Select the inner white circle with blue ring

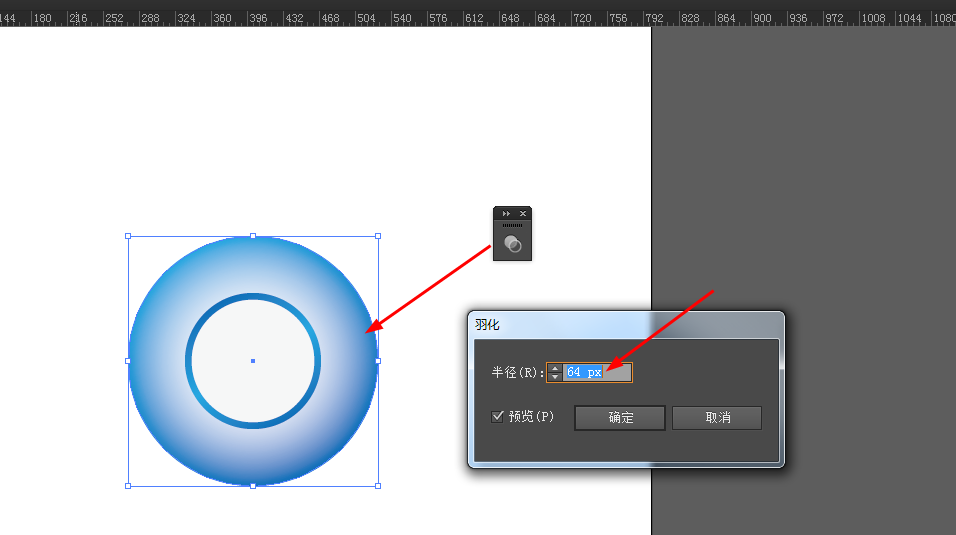click(x=253, y=361)
